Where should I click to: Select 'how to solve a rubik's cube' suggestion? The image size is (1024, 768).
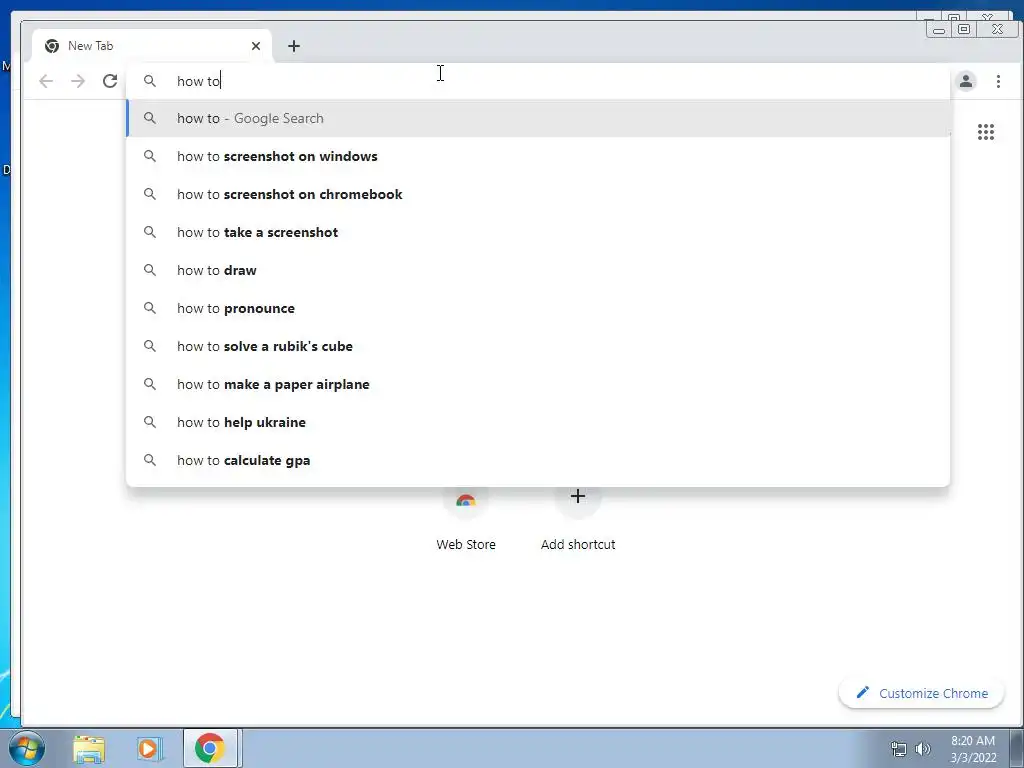(x=538, y=346)
